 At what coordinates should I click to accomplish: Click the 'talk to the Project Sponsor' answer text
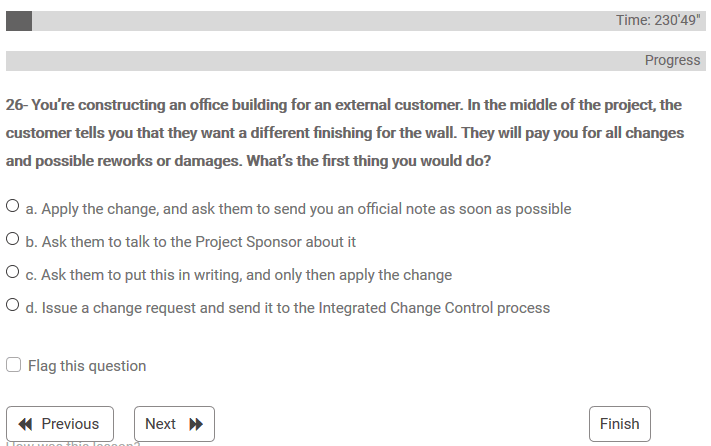point(190,242)
